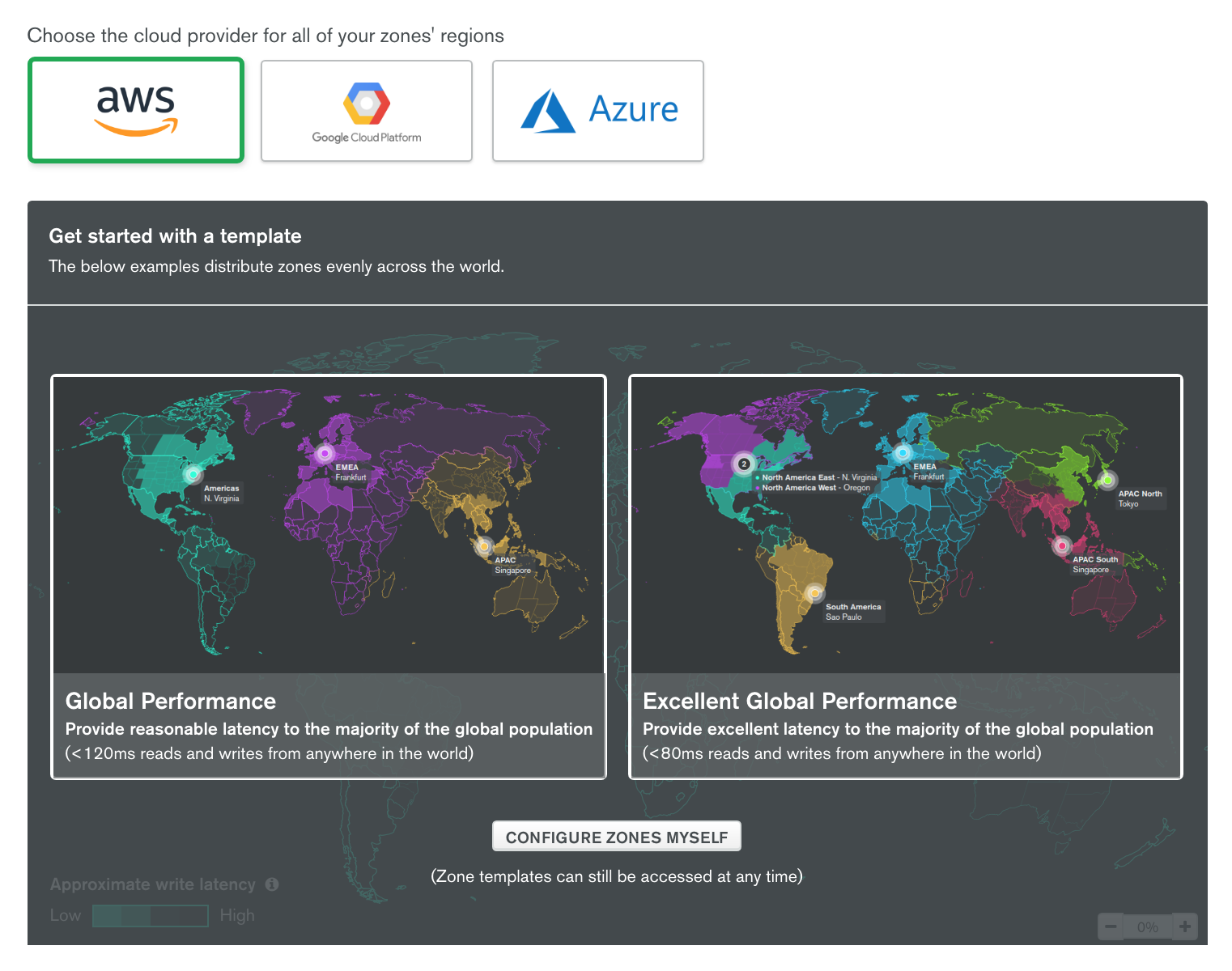
Task: Click the 'Get started with a template' heading
Action: click(175, 236)
